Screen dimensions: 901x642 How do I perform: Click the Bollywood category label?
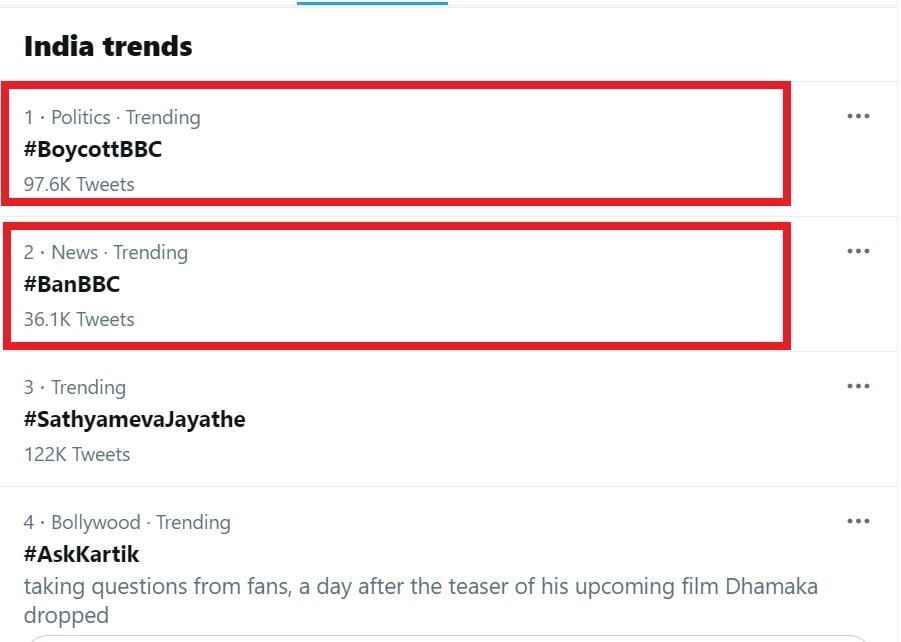tap(97, 522)
